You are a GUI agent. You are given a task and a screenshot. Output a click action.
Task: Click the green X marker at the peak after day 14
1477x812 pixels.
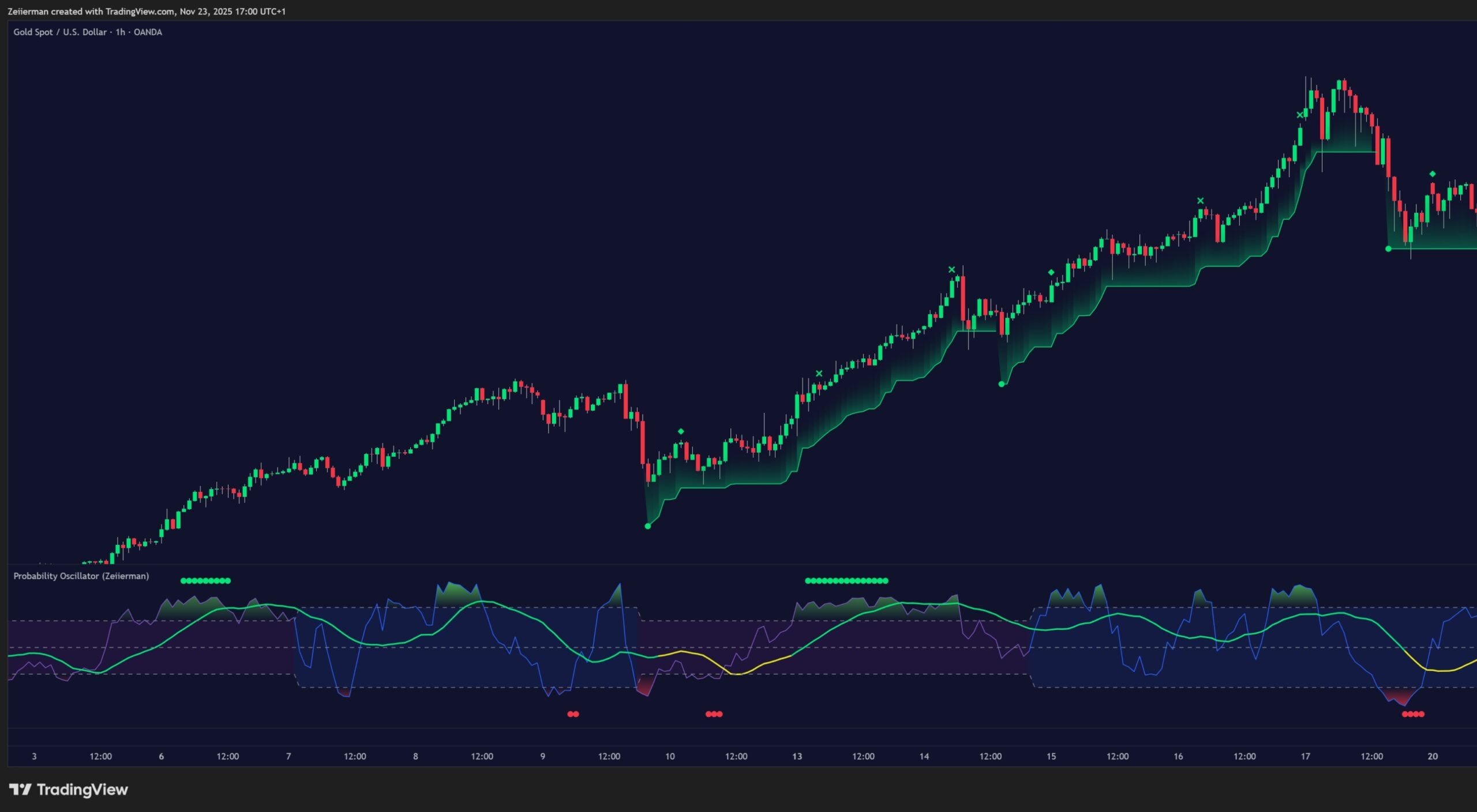[952, 269]
